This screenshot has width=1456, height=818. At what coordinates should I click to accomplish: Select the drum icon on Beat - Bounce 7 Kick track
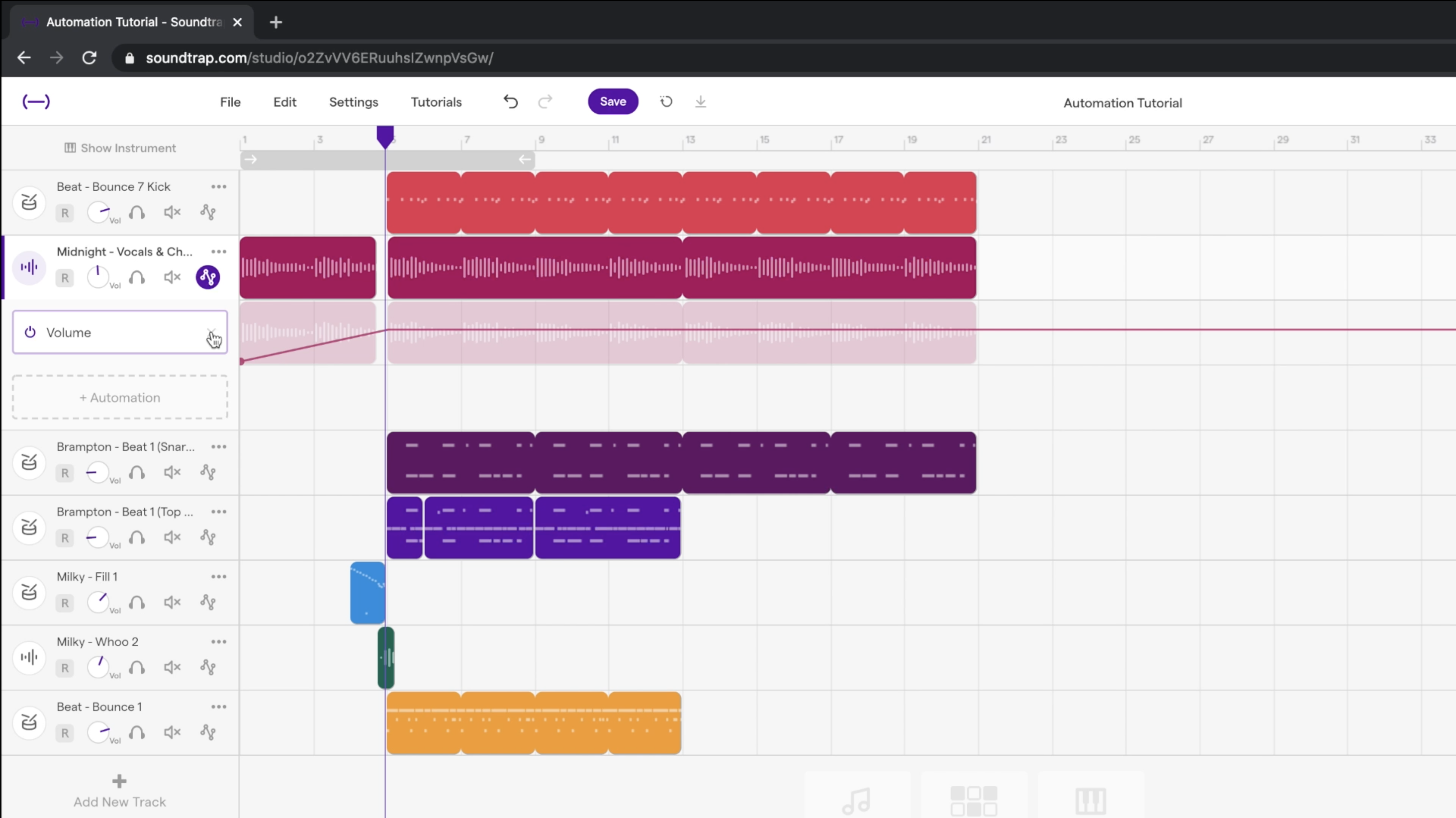[29, 202]
